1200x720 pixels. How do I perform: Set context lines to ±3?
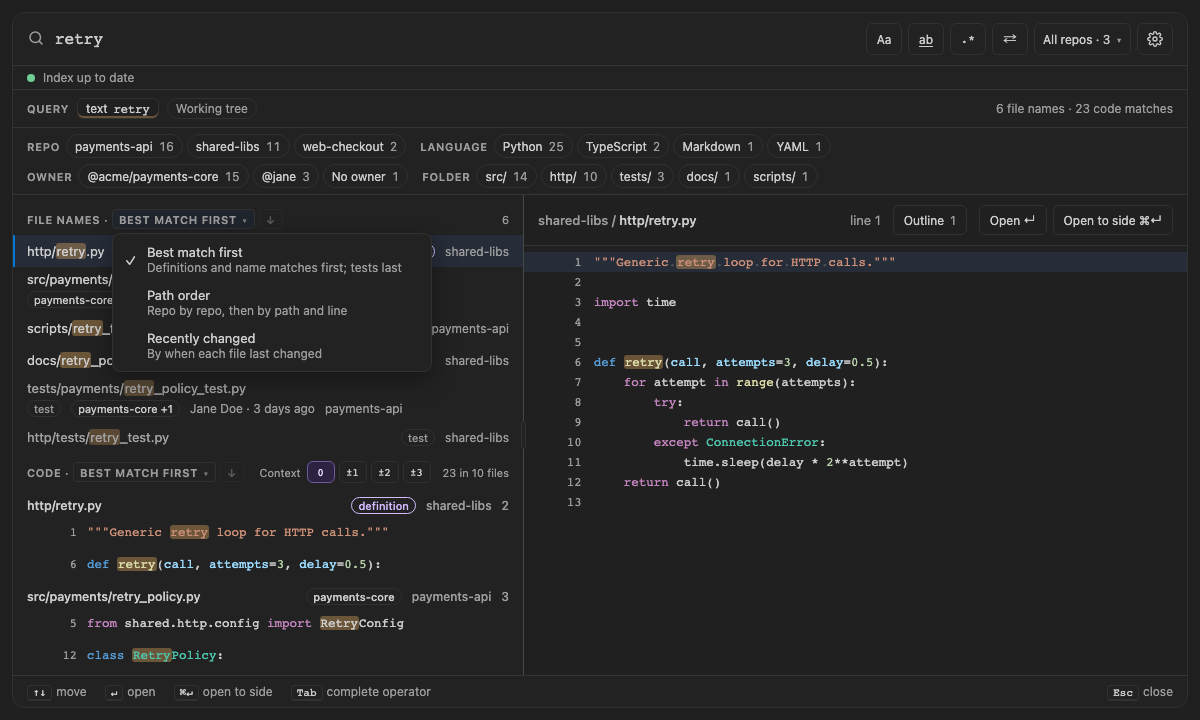point(416,473)
